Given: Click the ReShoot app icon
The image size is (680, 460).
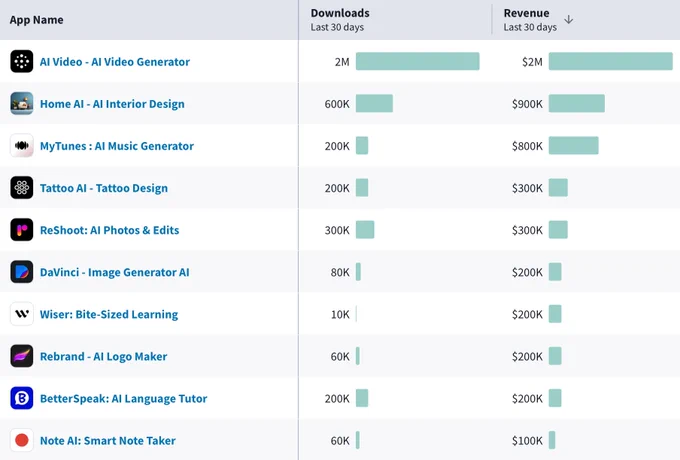Looking at the screenshot, I should (22, 229).
